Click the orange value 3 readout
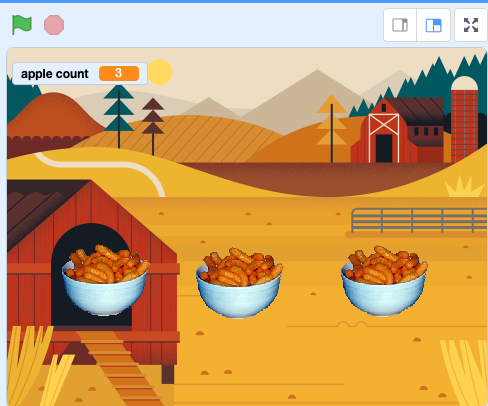Screen dimensions: 488x406 click(x=119, y=73)
